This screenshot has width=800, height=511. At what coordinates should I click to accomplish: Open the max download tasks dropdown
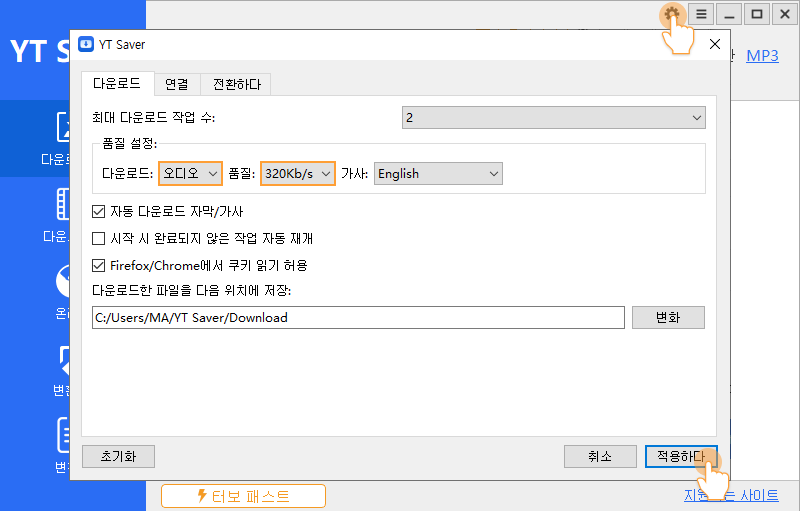(554, 118)
